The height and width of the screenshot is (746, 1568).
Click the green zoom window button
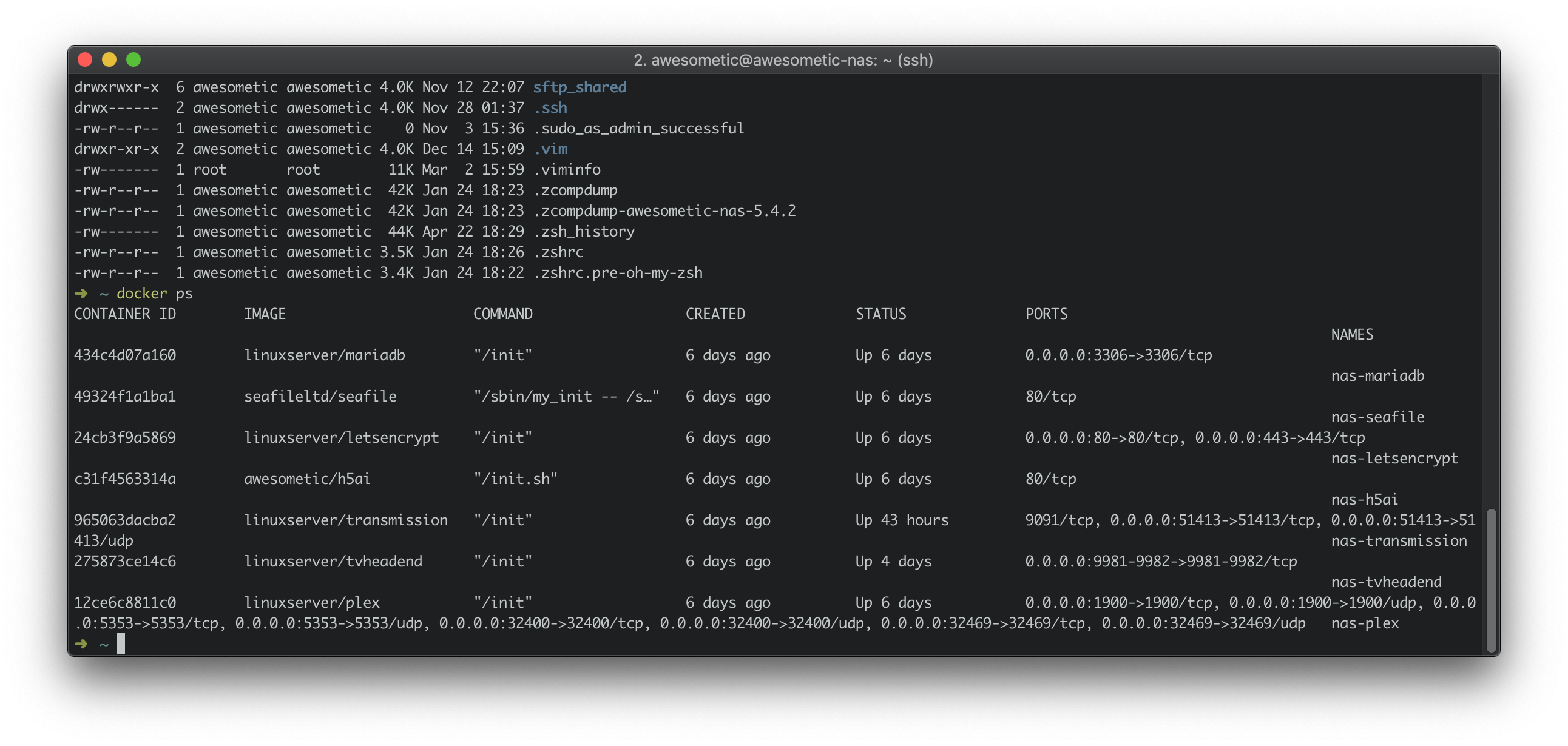[x=133, y=59]
